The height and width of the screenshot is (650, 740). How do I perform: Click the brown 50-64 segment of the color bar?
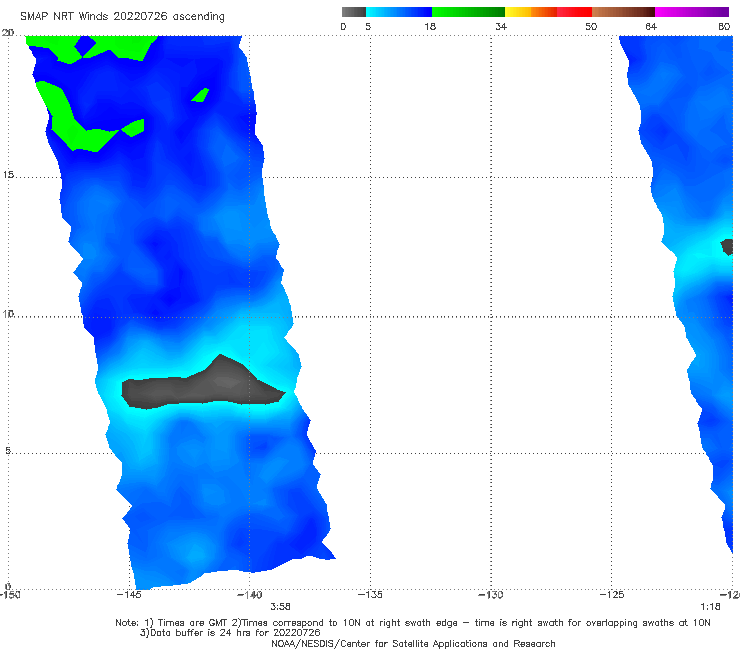pyautogui.click(x=623, y=12)
